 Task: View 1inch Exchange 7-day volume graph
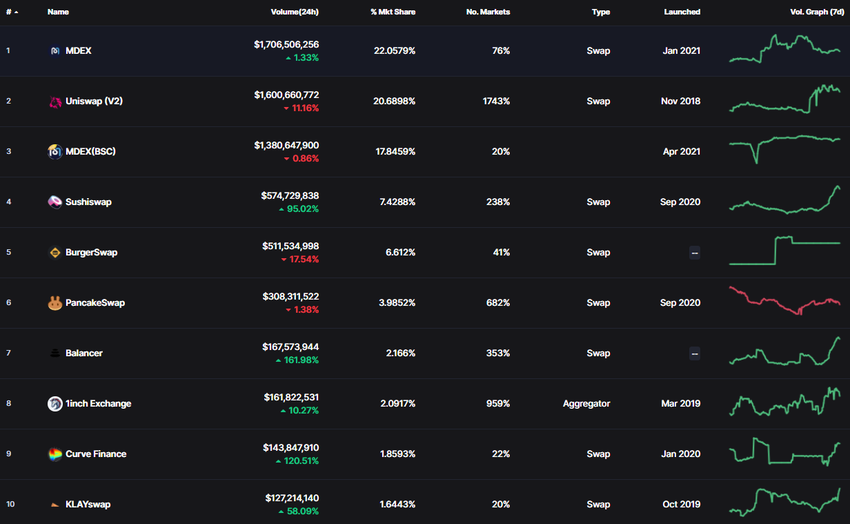(785, 402)
